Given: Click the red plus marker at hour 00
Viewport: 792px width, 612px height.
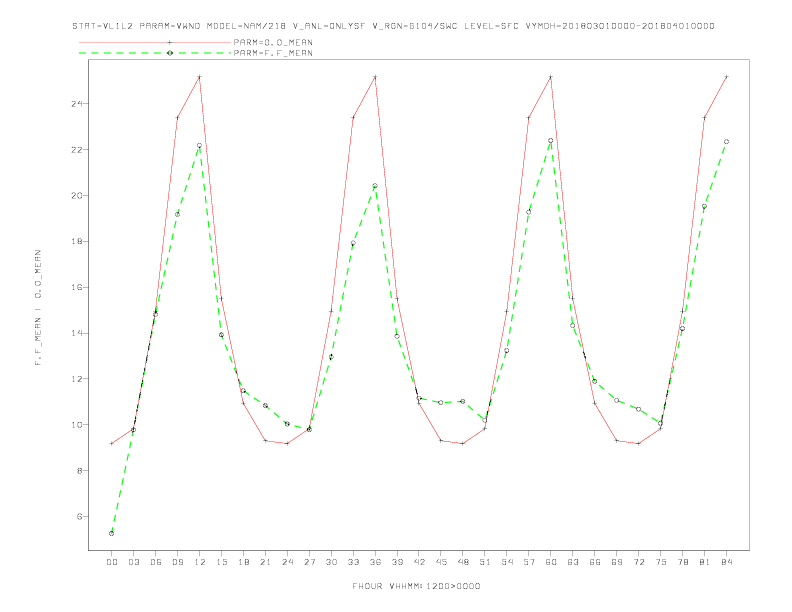Looking at the screenshot, I should click(112, 443).
